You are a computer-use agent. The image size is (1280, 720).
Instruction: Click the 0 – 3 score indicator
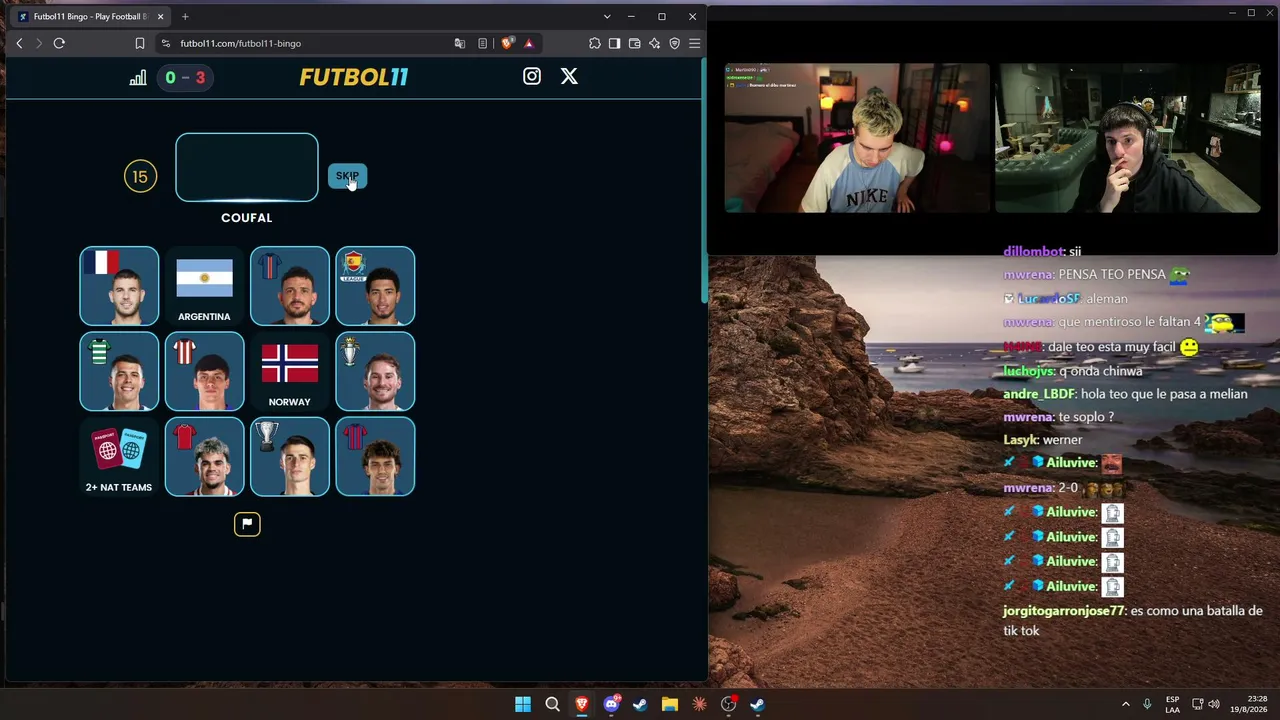click(185, 78)
